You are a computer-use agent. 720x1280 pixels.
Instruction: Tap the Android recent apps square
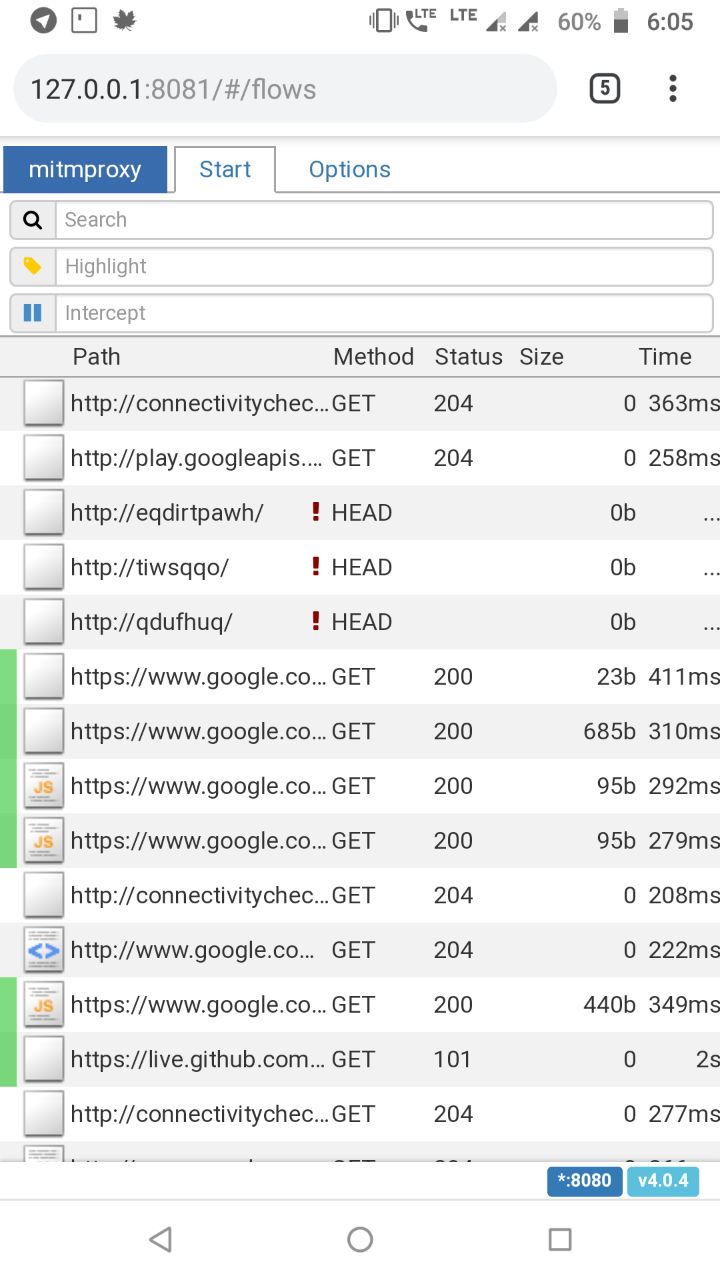coord(560,1240)
